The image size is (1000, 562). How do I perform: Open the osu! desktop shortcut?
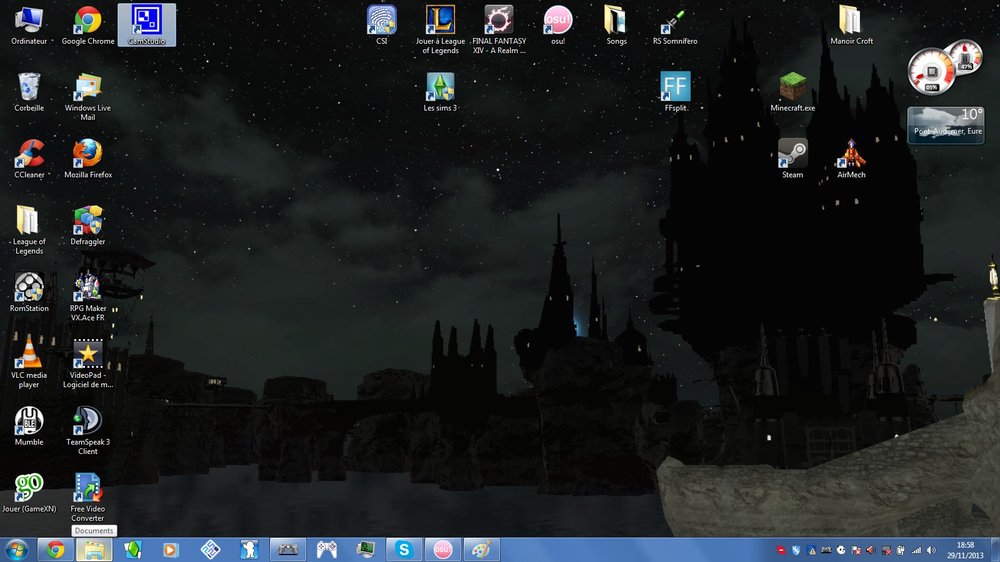pos(558,26)
